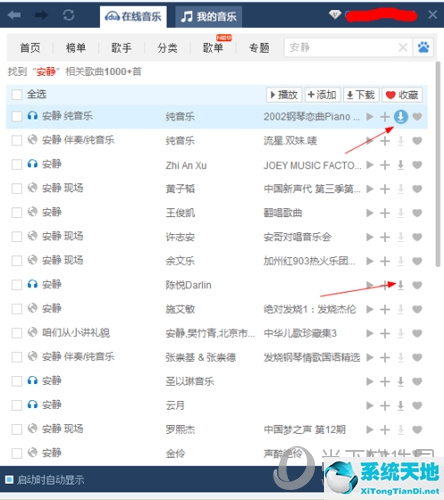
Task: Click the paw search icon
Action: 423,47
